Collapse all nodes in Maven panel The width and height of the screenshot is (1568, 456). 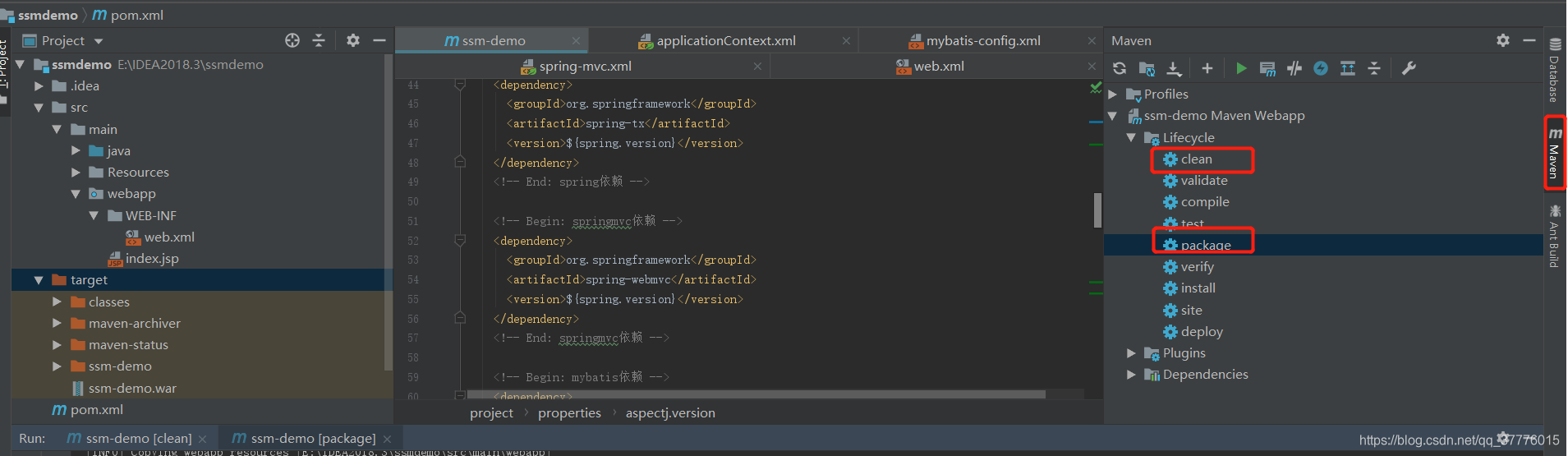1374,68
